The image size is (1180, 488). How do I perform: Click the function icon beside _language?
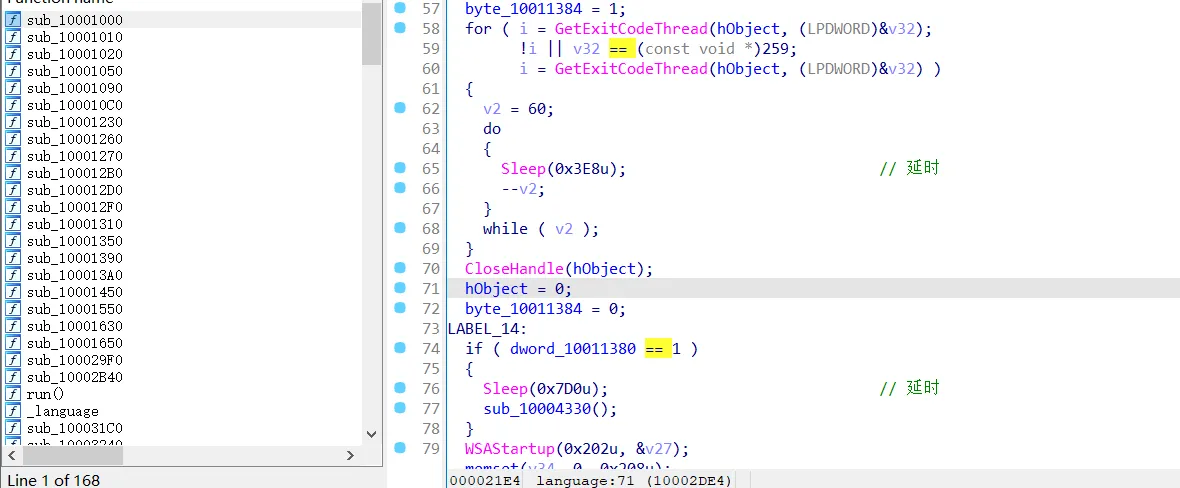click(x=13, y=411)
